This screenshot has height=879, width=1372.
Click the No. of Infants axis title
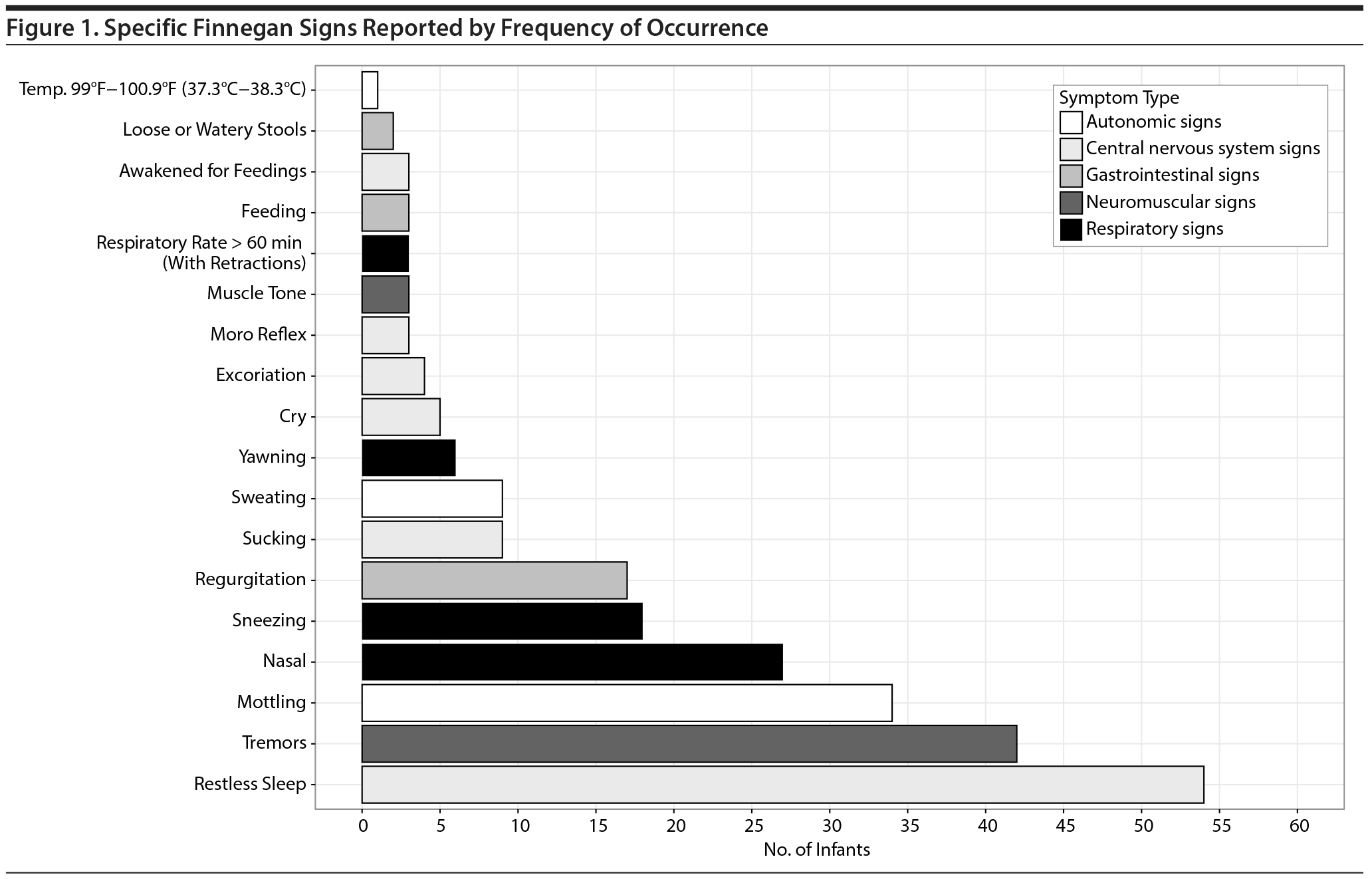point(816,850)
